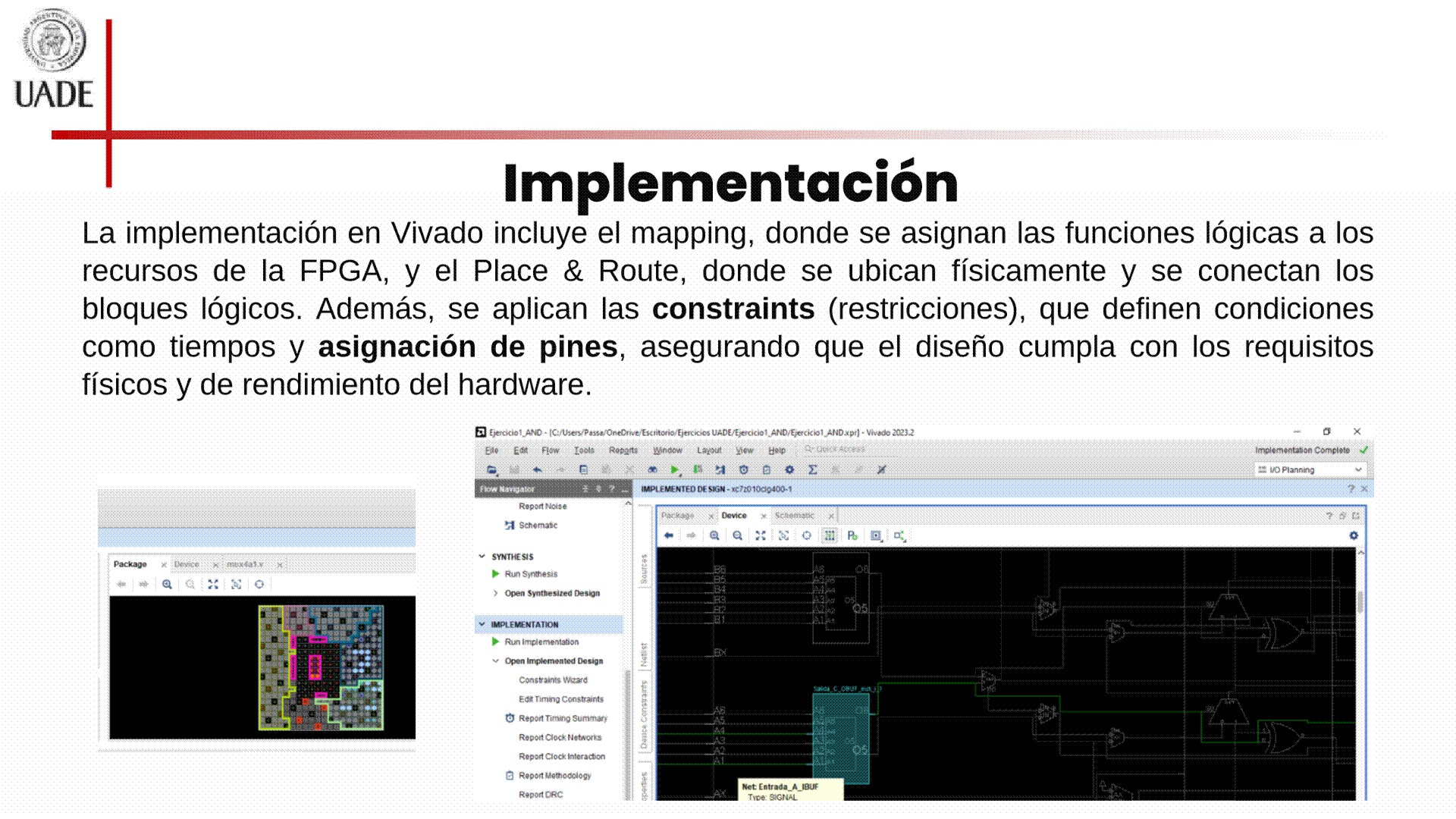This screenshot has width=1456, height=819.
Task: Close the Package tab
Action: point(711,516)
